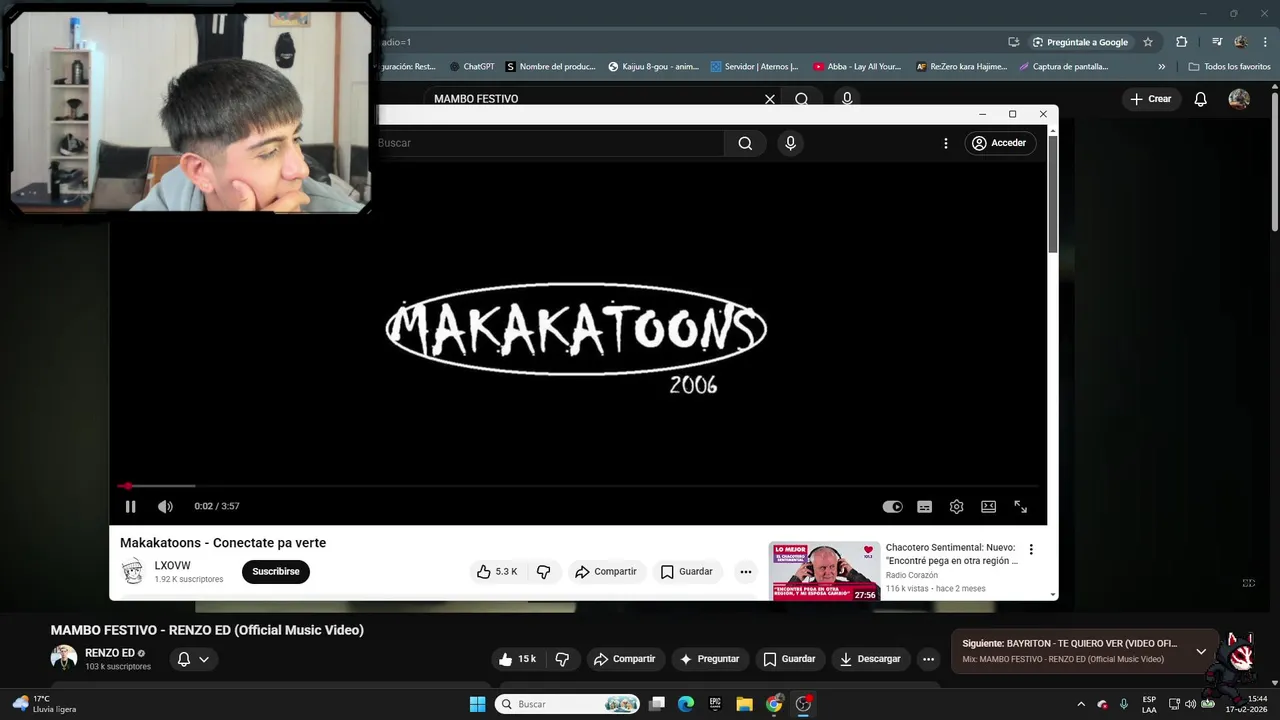Clear the MAMBO FESTIVO search text
Image resolution: width=1280 pixels, height=720 pixels.
pyautogui.click(x=770, y=99)
